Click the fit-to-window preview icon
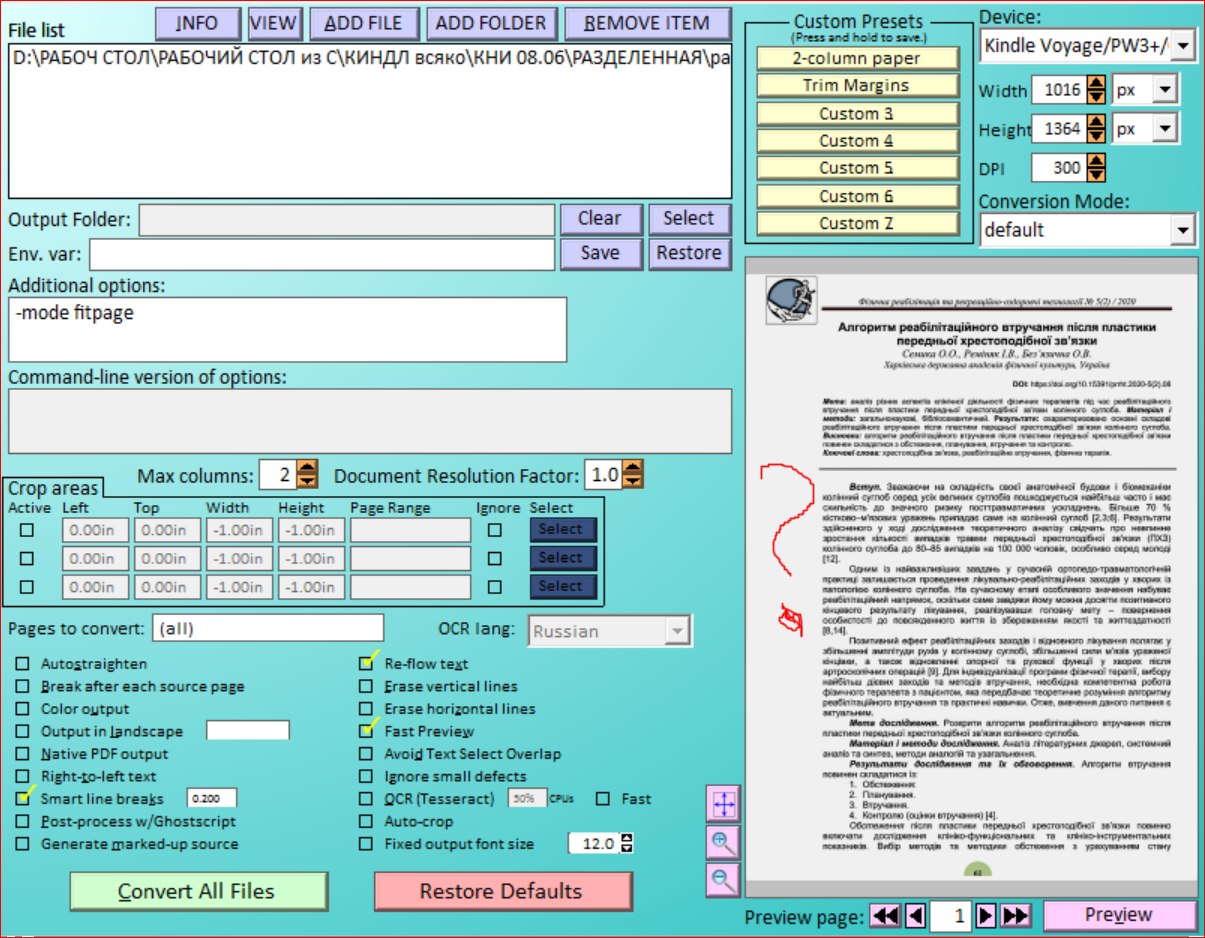1205x938 pixels. (722, 804)
